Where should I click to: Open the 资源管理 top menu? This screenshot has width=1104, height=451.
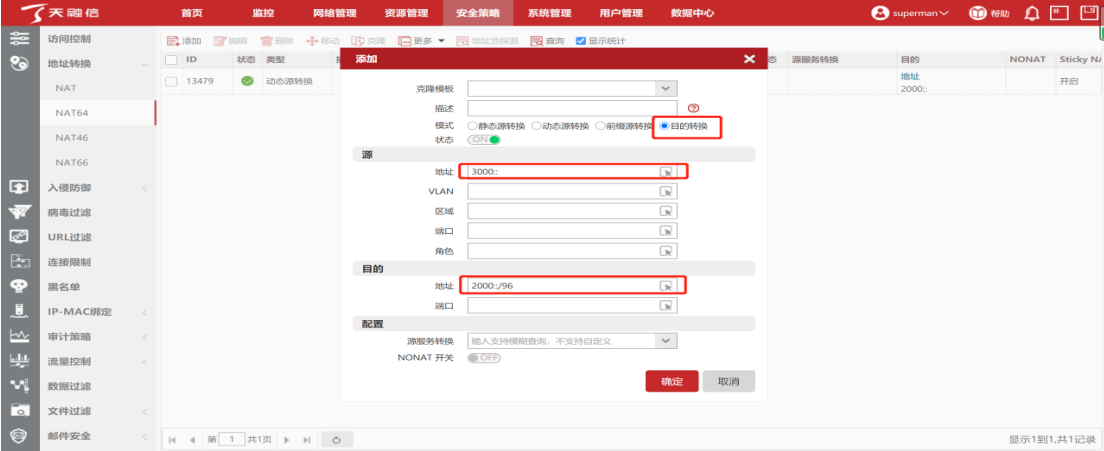[406, 13]
